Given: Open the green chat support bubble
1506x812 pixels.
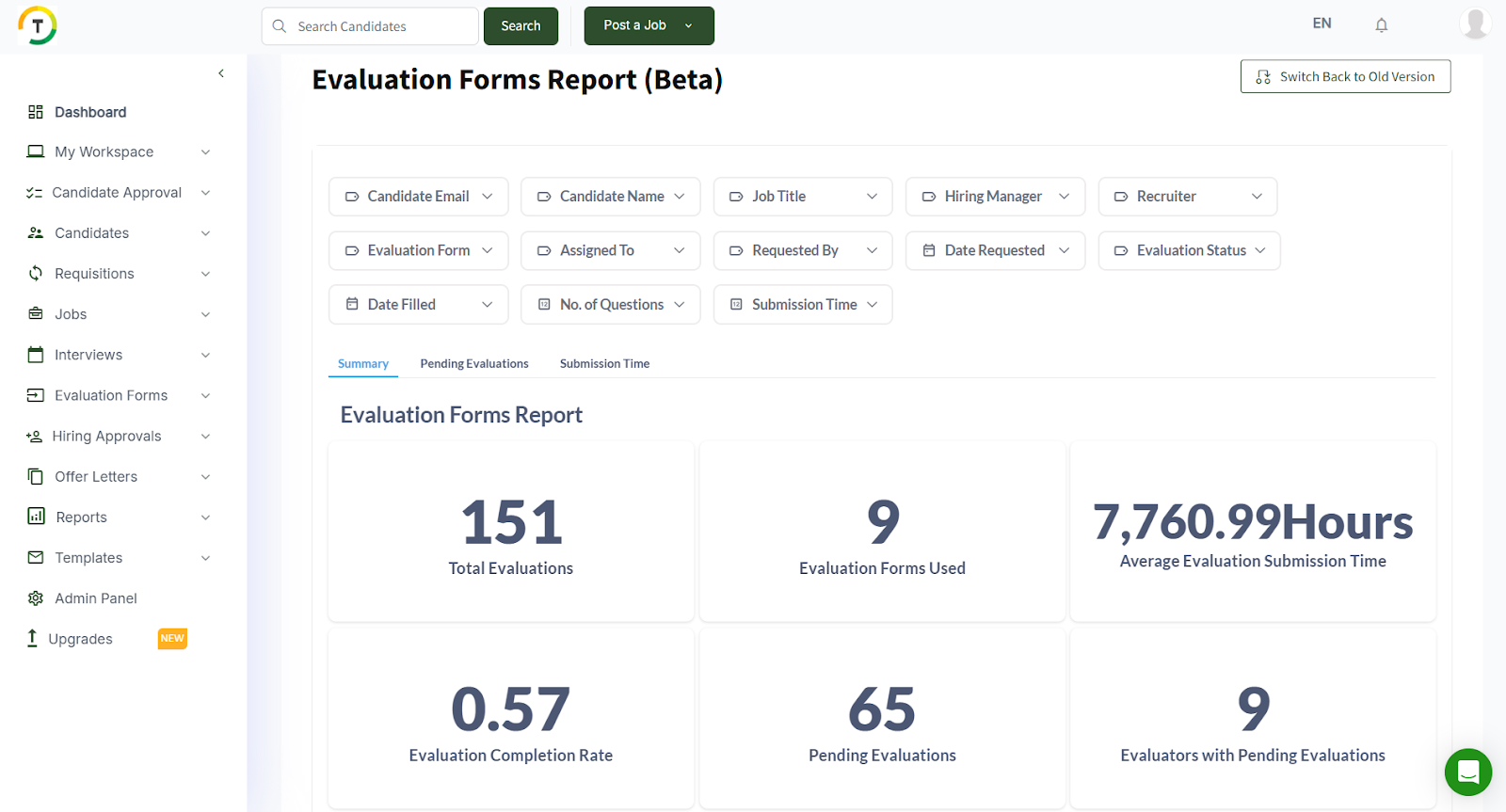Looking at the screenshot, I should coord(1467,772).
